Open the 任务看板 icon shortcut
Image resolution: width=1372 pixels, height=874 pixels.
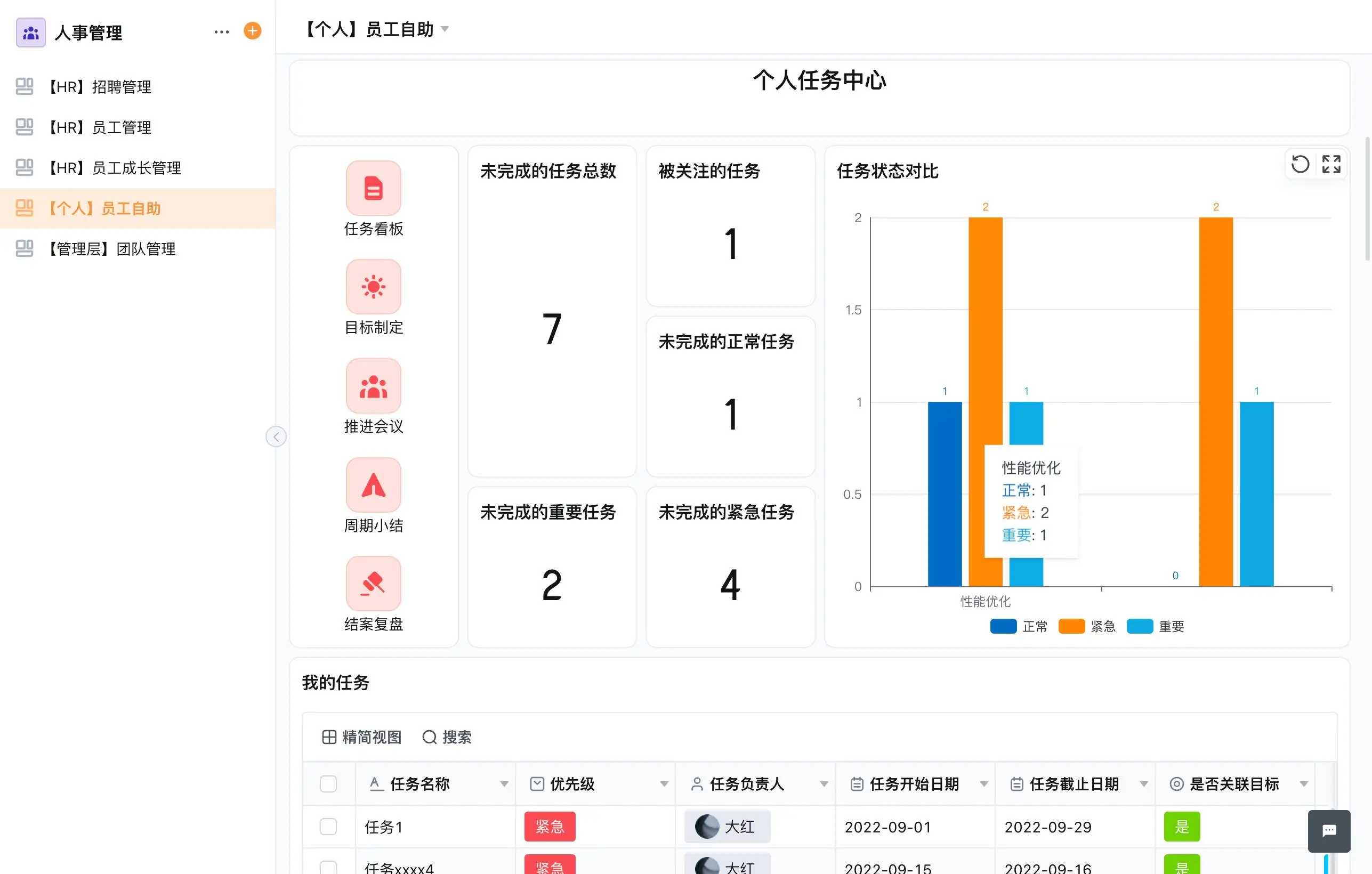[373, 188]
